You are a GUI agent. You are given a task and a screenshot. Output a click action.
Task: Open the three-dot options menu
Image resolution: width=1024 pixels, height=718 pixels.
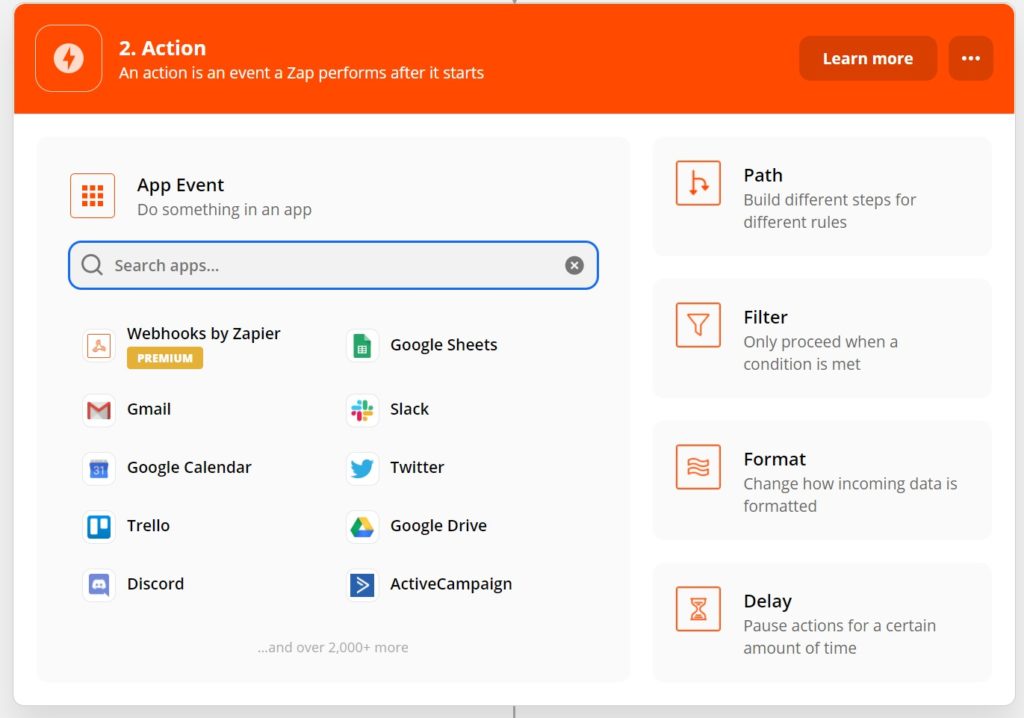tap(971, 58)
